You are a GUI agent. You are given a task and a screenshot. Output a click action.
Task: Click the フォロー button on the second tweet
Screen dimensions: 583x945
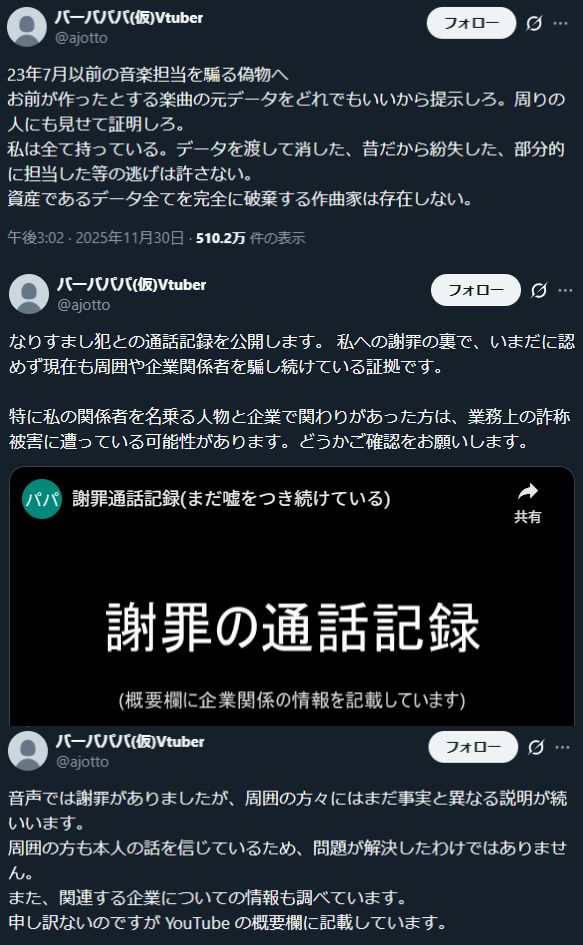pyautogui.click(x=476, y=290)
